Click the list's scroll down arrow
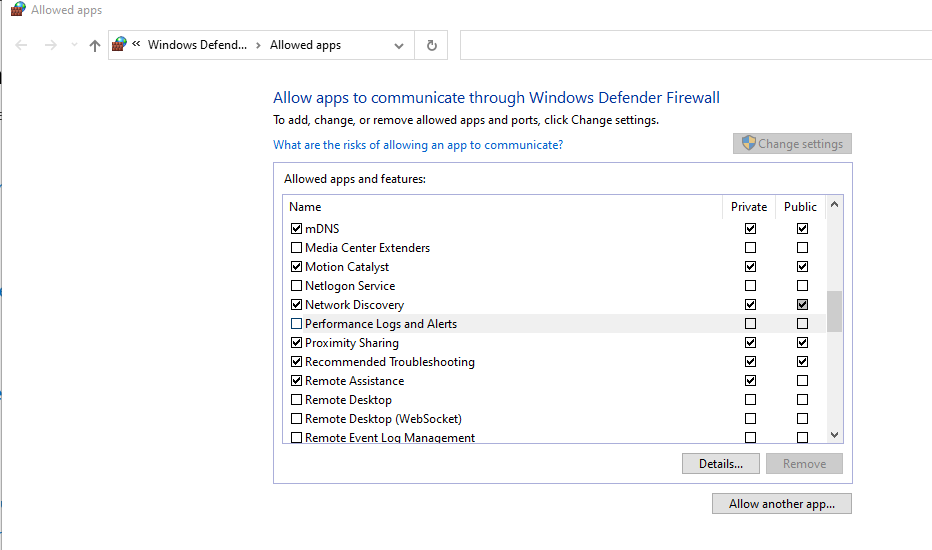This screenshot has height=550, width=932. click(835, 435)
